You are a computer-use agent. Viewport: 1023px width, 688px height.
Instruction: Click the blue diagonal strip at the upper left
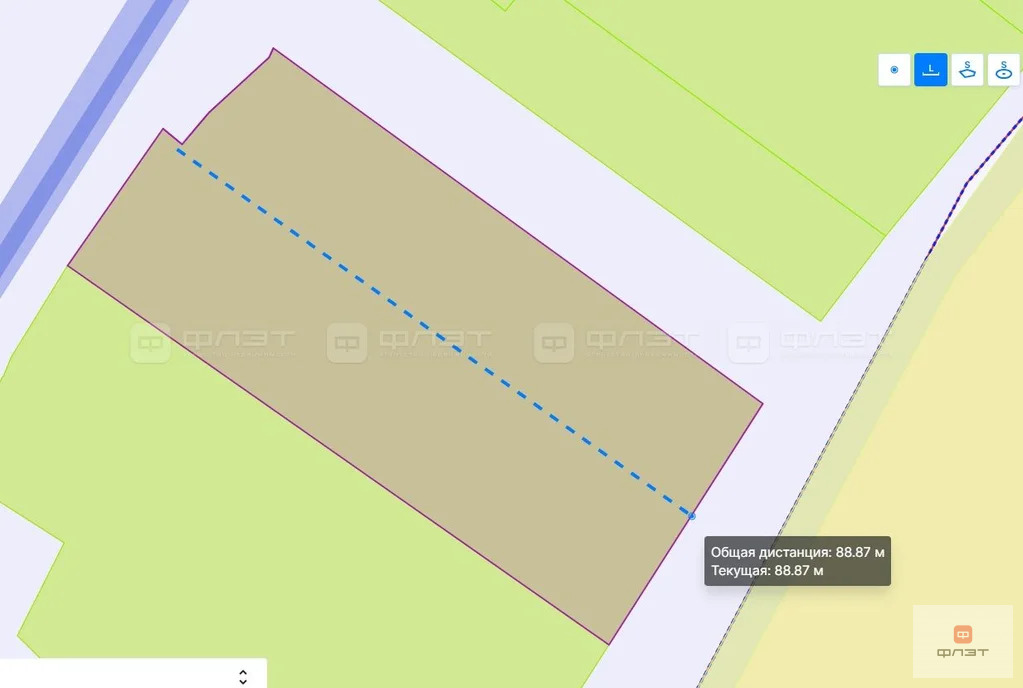pyautogui.click(x=85, y=130)
